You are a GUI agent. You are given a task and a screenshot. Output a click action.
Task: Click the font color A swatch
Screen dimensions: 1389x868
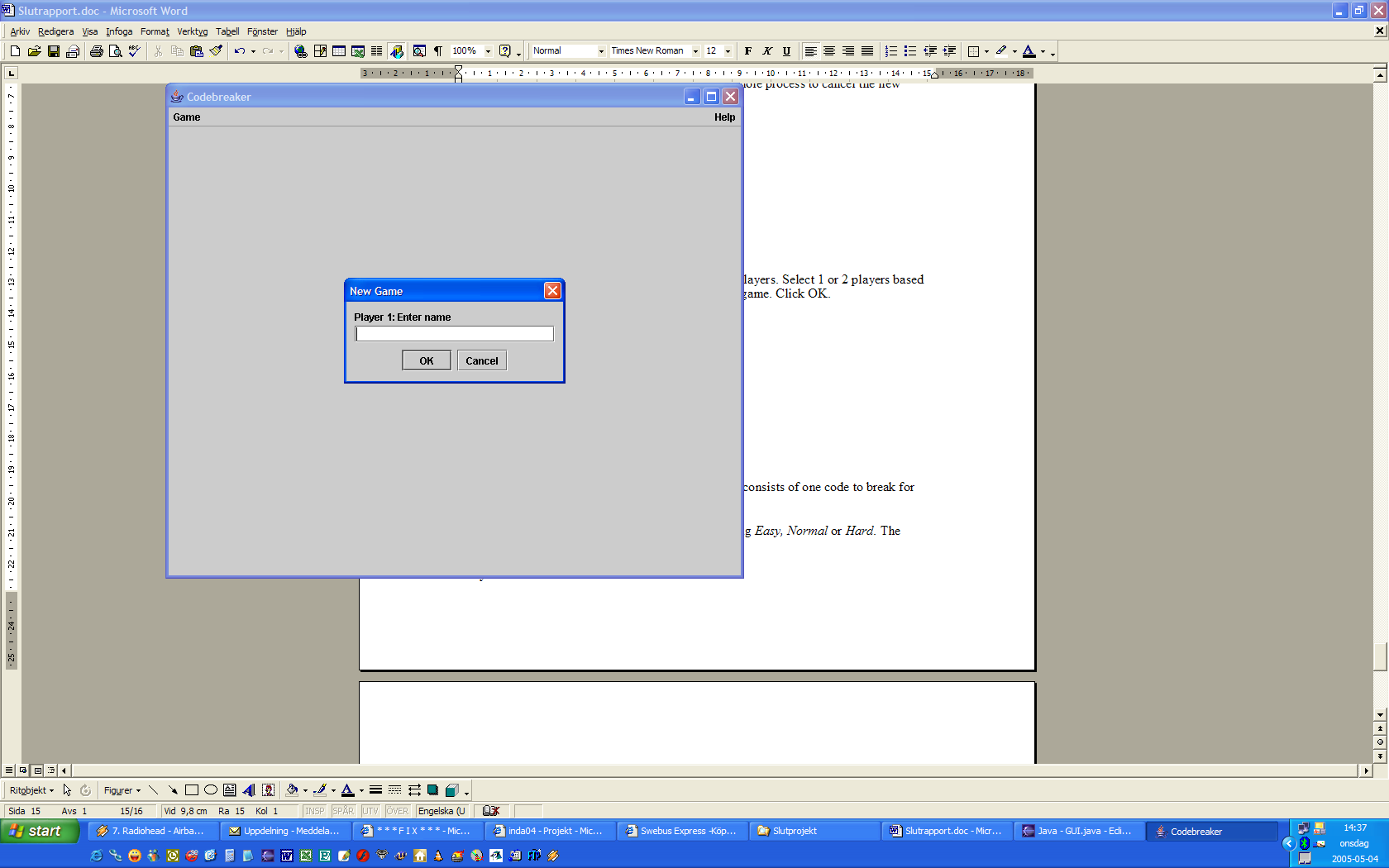[1029, 51]
